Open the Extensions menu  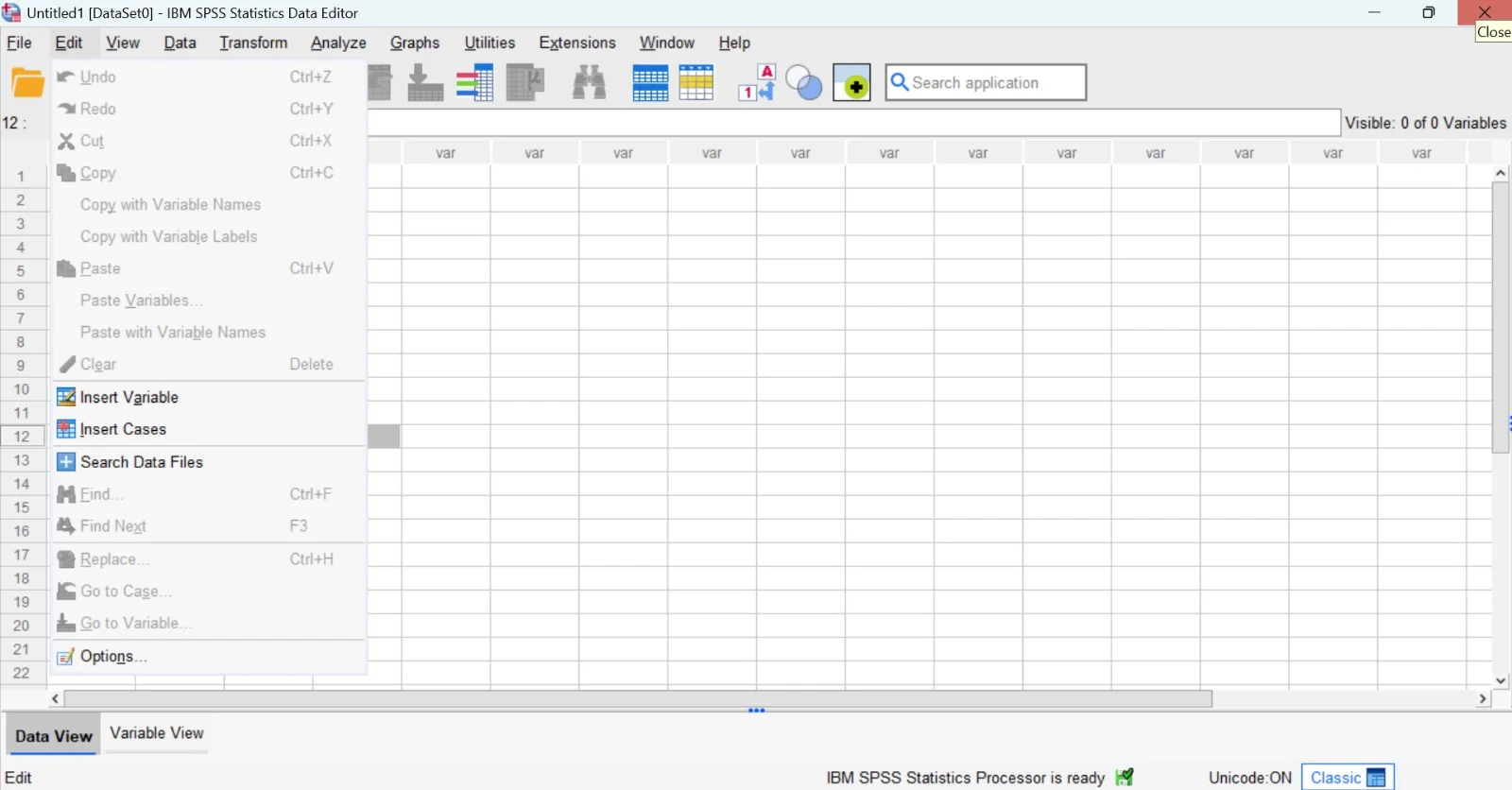[x=577, y=43]
